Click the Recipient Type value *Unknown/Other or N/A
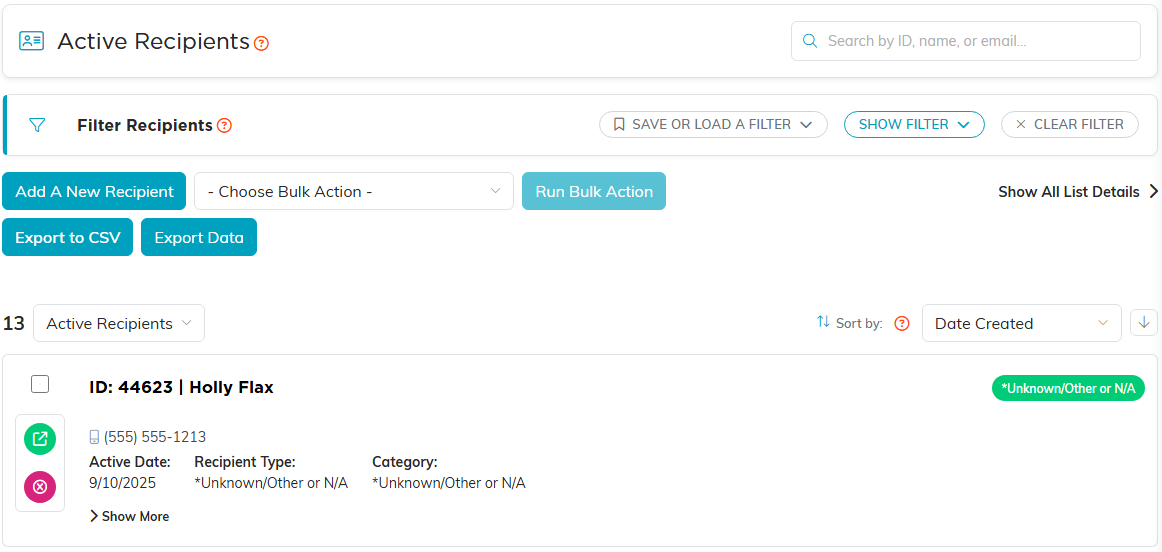 (271, 484)
